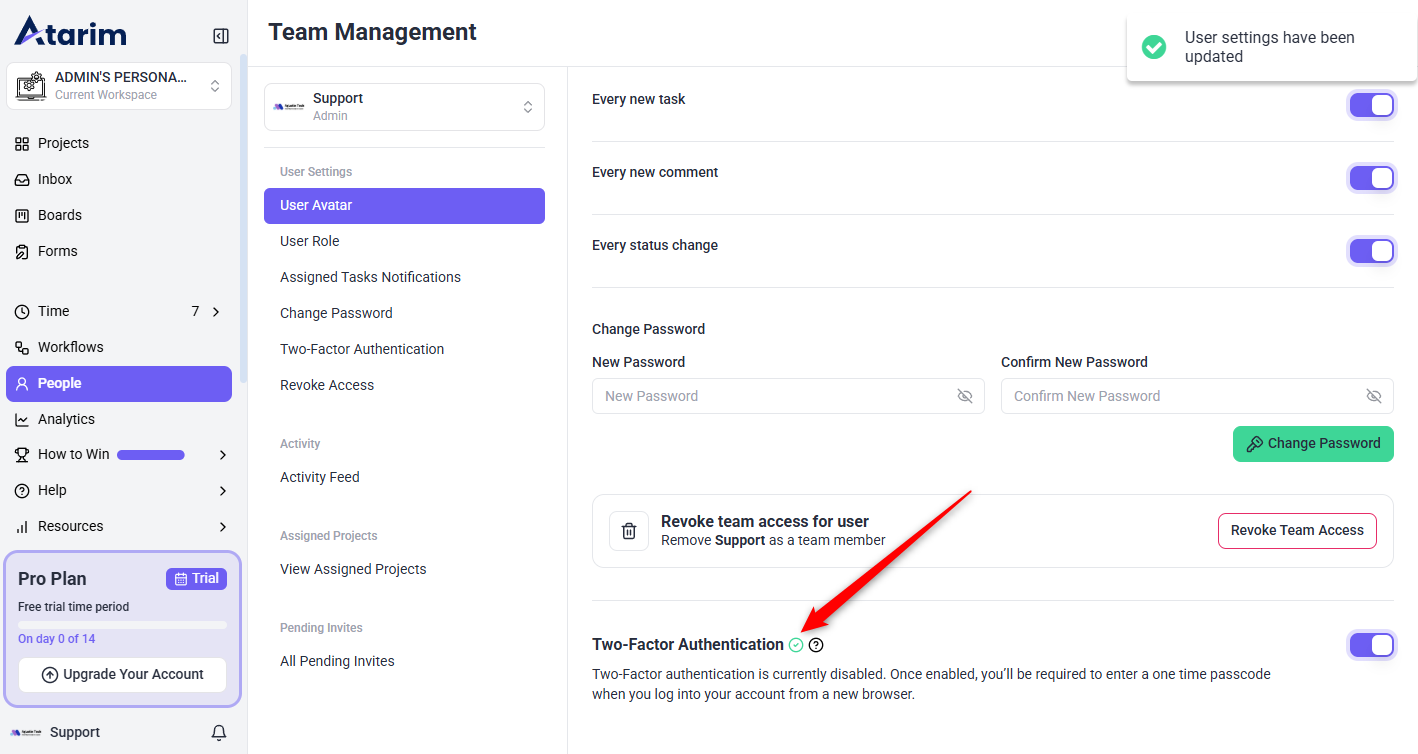Image resolution: width=1418 pixels, height=754 pixels.
Task: Click the trash icon beside Revoke team access
Action: click(x=629, y=531)
